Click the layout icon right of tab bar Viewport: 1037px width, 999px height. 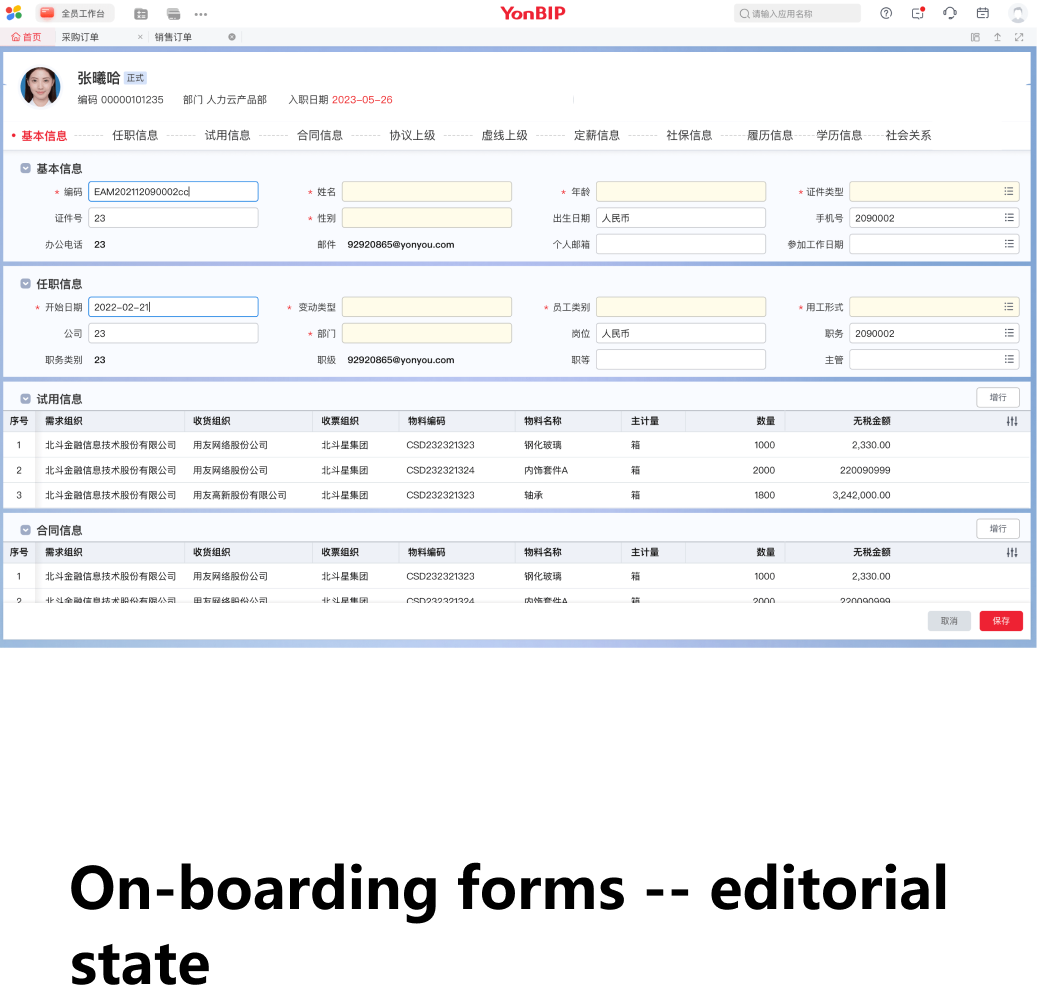click(975, 37)
